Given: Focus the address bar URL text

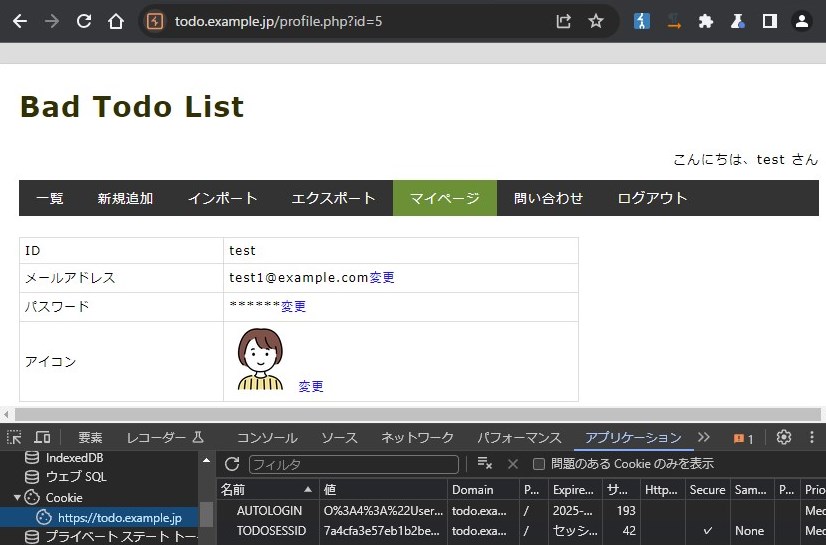Looking at the screenshot, I should [278, 22].
